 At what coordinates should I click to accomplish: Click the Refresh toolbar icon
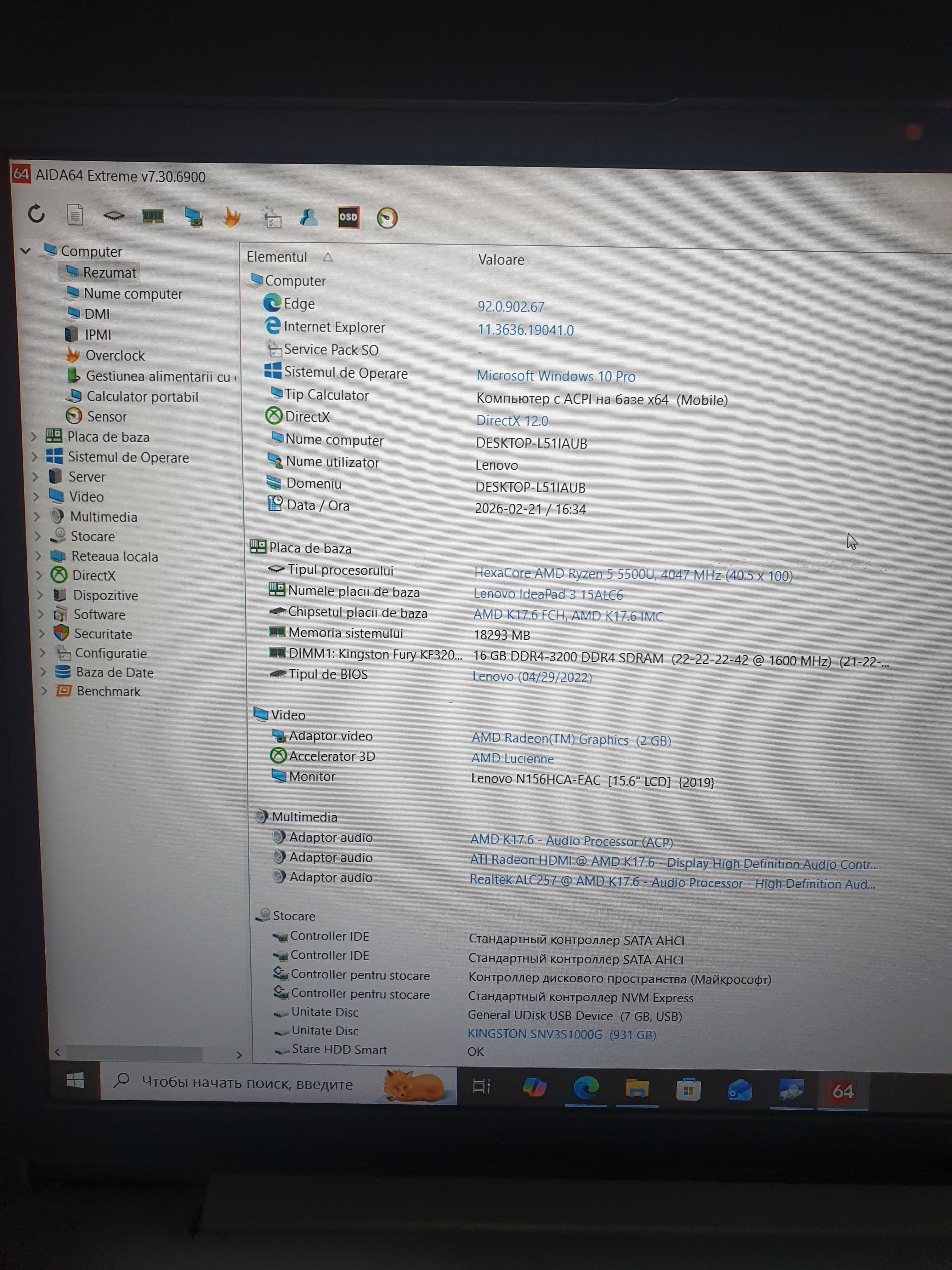pos(36,214)
